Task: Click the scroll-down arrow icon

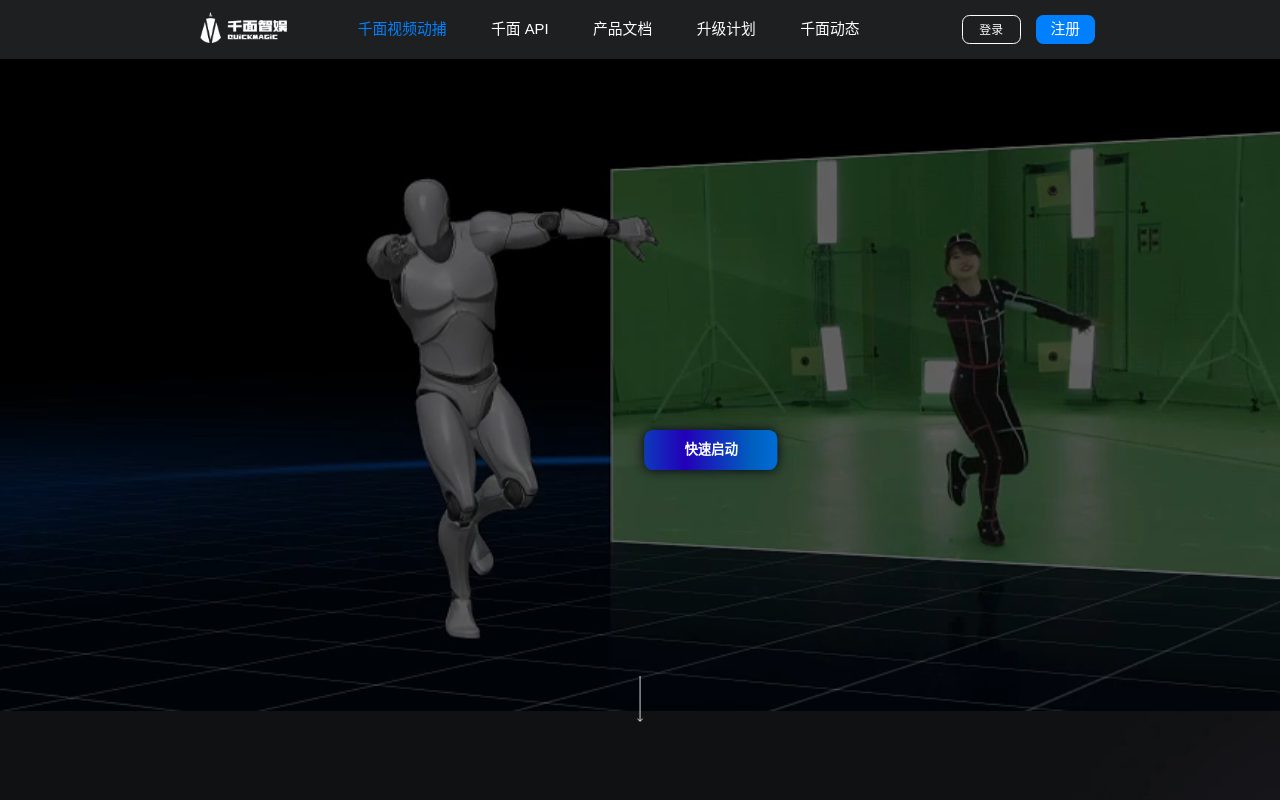Action: [x=640, y=700]
